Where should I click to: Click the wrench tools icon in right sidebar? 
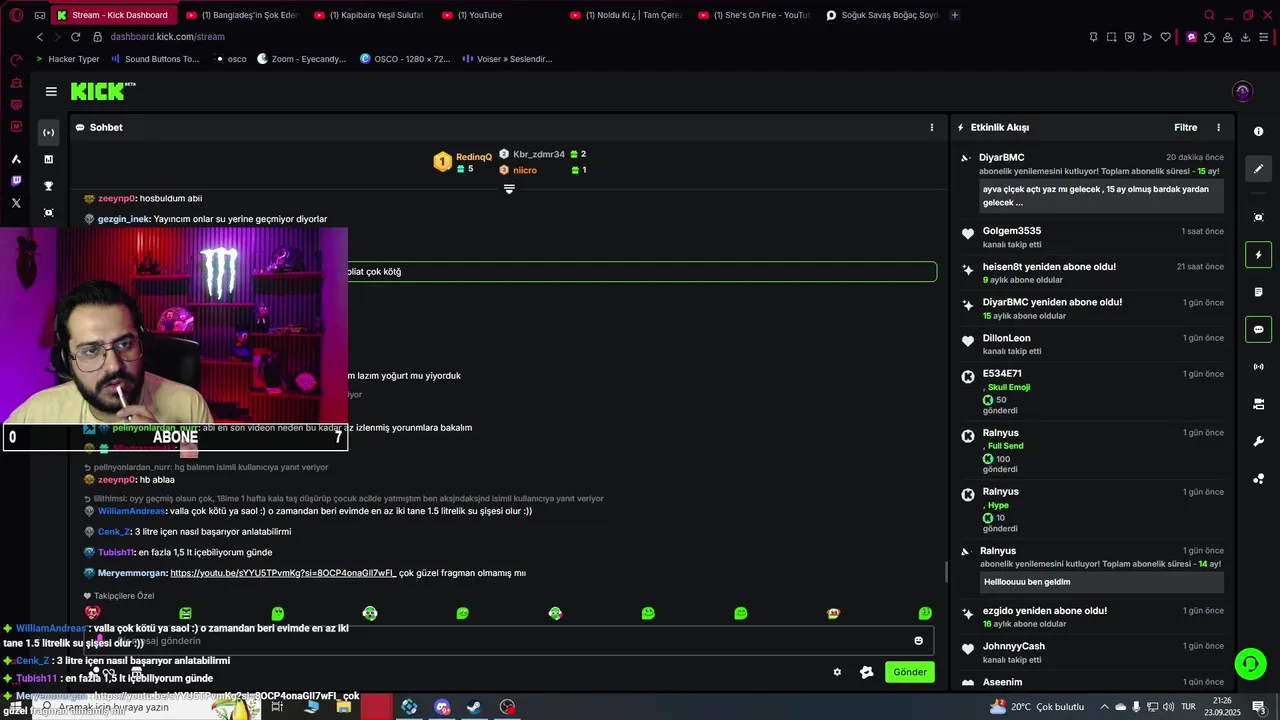(1258, 442)
